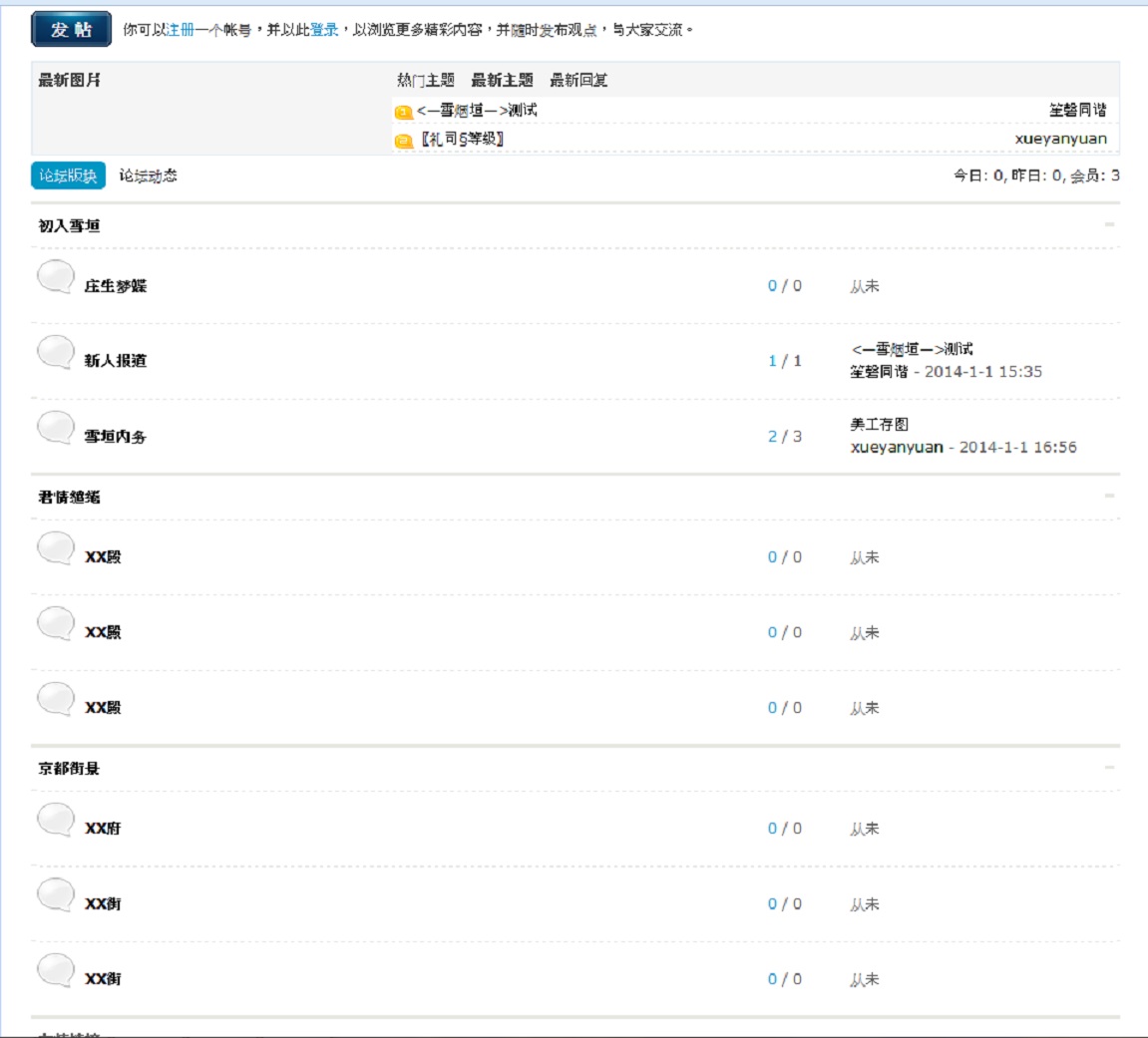This screenshot has width=1148, height=1038.
Task: Open the 登录 login link
Action: pos(324,30)
